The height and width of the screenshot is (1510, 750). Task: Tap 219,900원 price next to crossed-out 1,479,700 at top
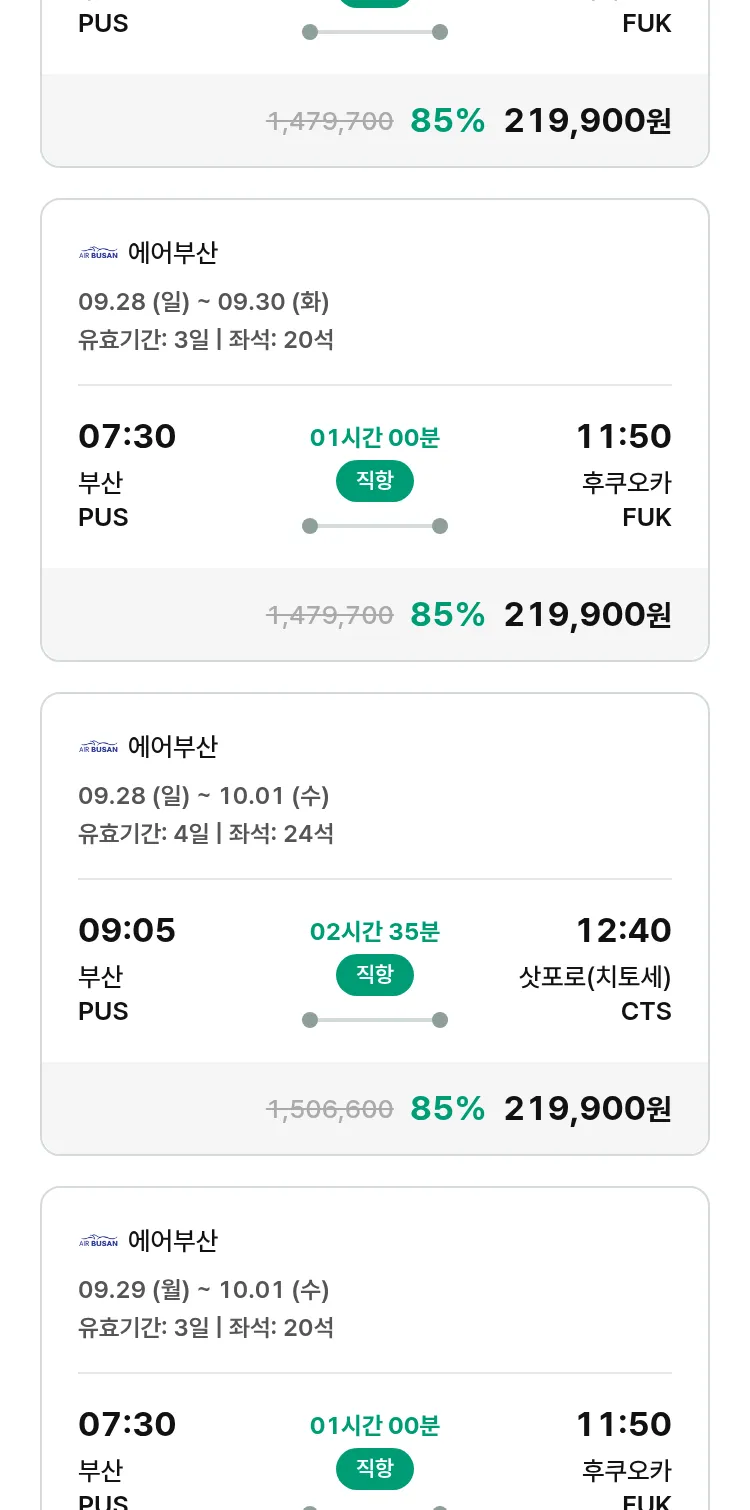click(x=587, y=121)
